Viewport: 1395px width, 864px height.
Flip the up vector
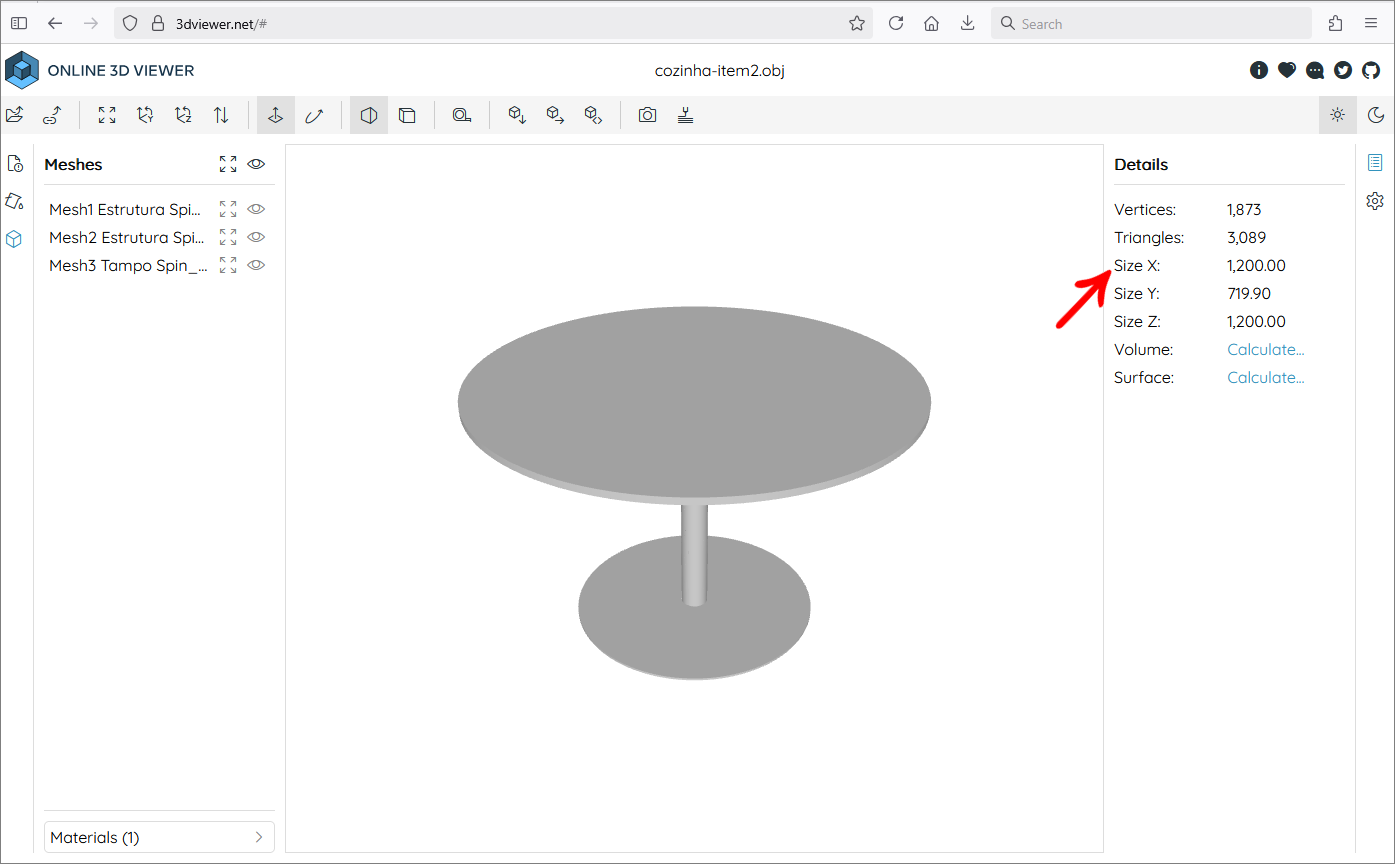[221, 115]
